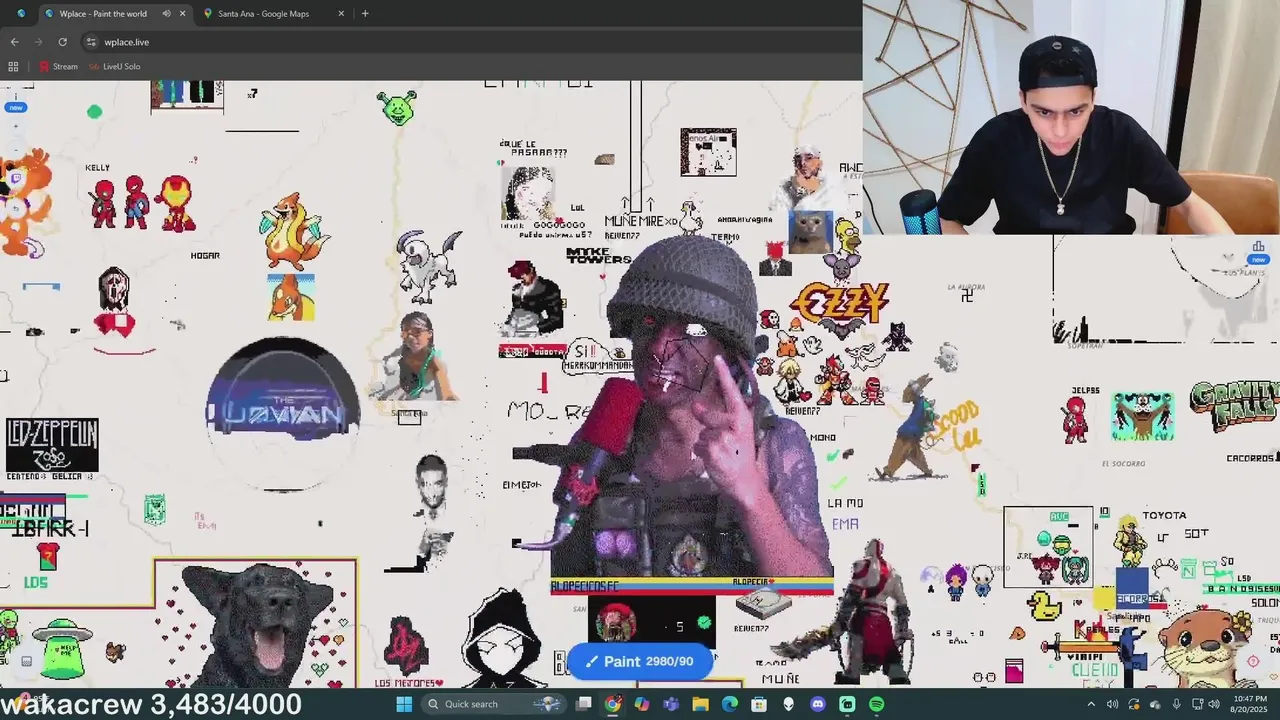
Task: Select the pinned globe tab
Action: click(21, 14)
